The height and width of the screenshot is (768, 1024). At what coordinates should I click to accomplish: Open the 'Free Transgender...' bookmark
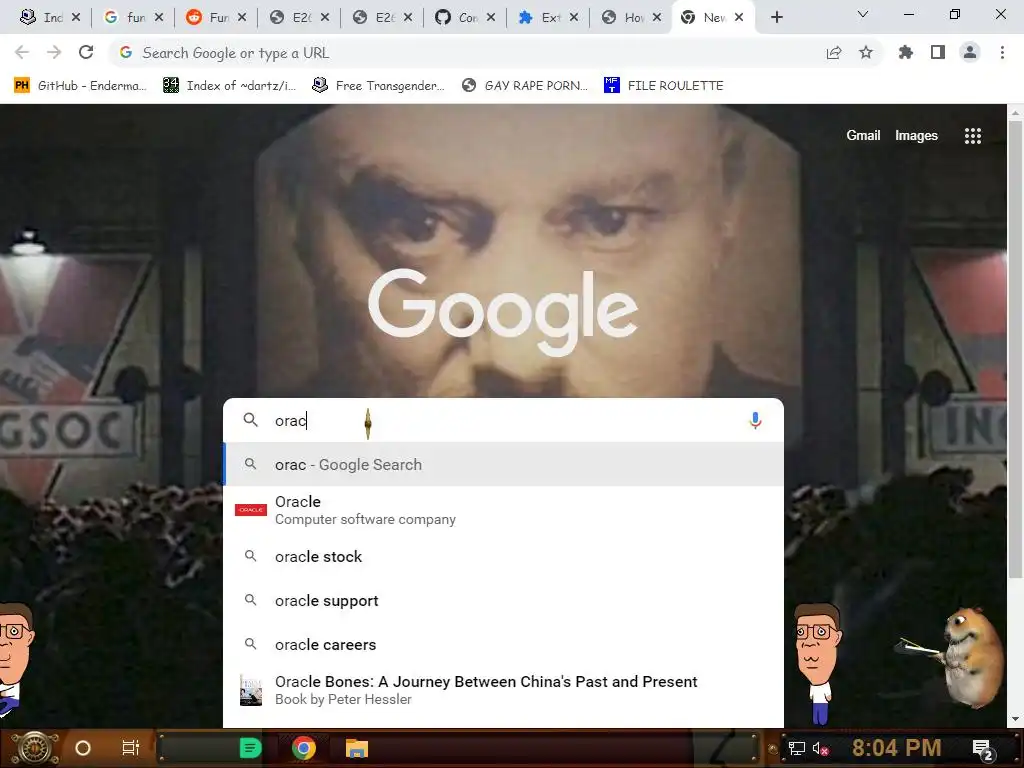click(x=379, y=86)
